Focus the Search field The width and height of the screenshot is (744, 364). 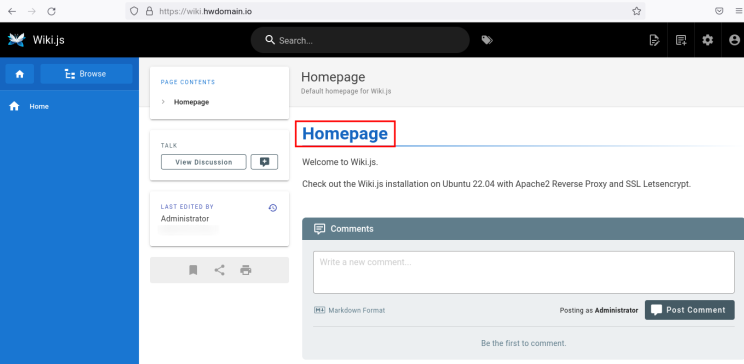coord(360,40)
